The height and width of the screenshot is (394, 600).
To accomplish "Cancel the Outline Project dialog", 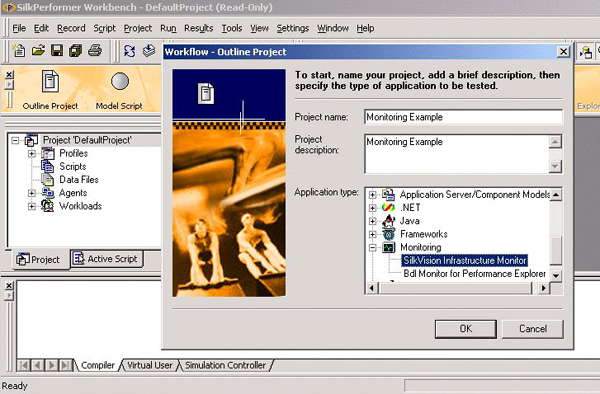I will click(x=533, y=329).
